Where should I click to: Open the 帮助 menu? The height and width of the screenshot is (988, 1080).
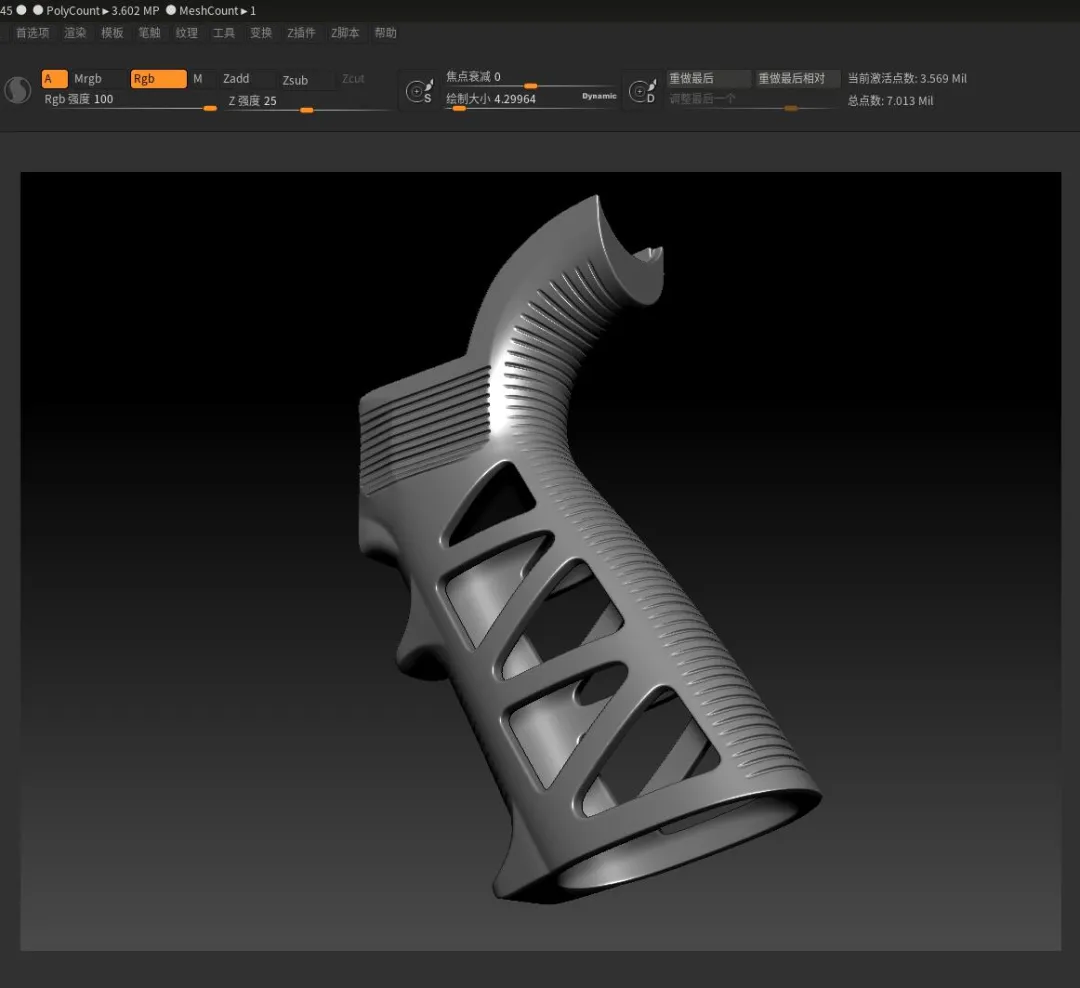385,33
